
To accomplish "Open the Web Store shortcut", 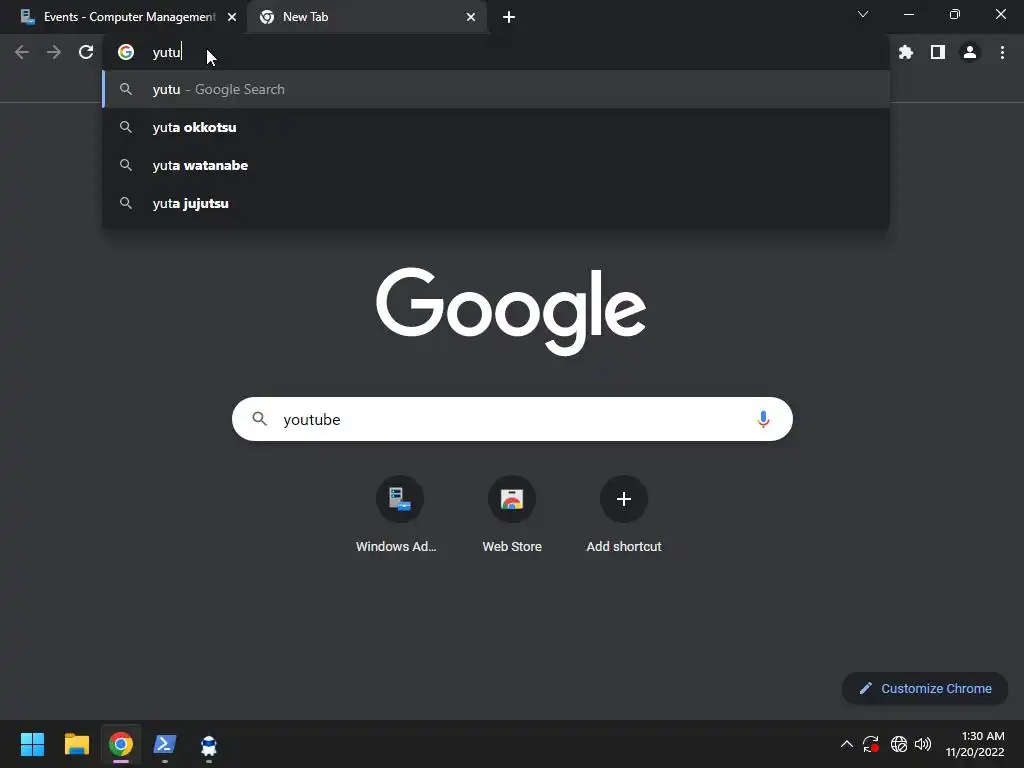I will 512,515.
